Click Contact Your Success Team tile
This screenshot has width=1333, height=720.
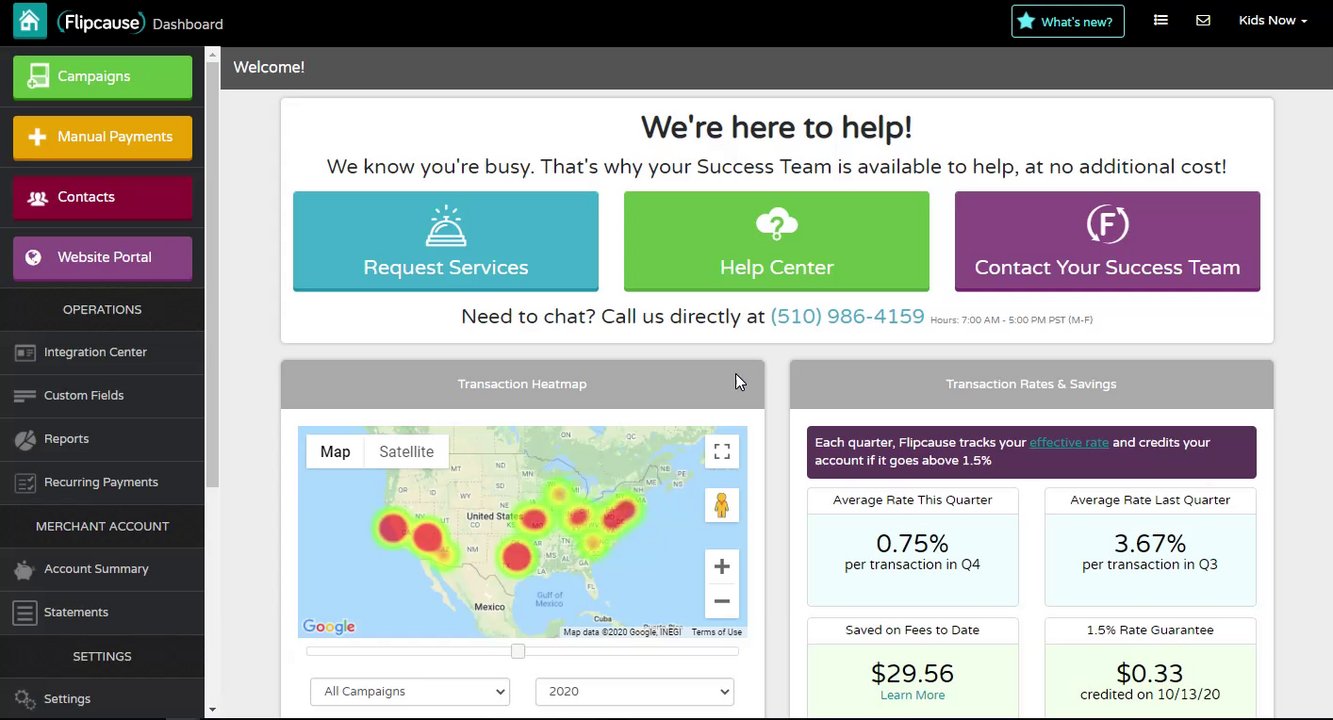1107,241
